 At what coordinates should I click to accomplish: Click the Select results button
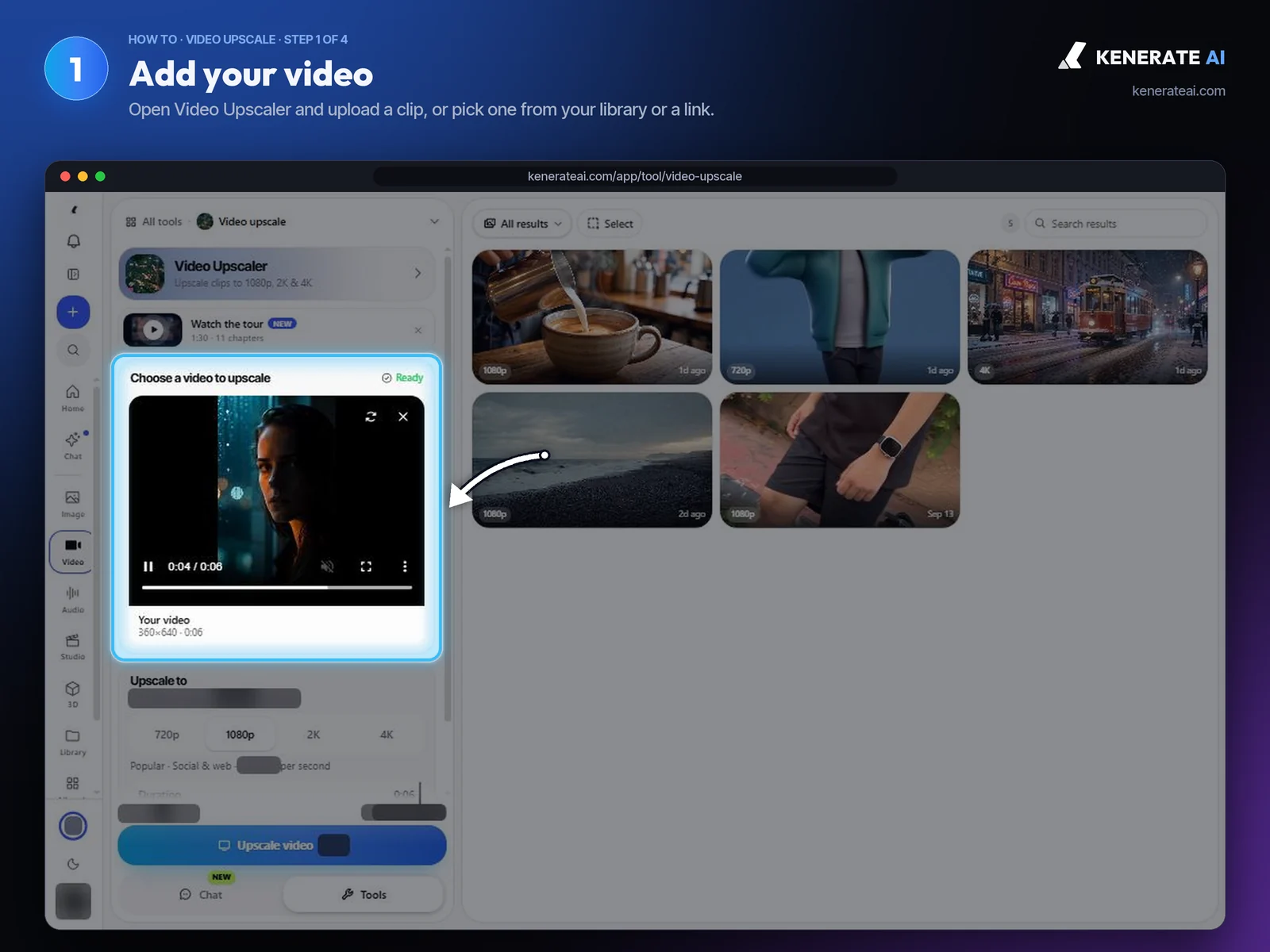coord(610,224)
